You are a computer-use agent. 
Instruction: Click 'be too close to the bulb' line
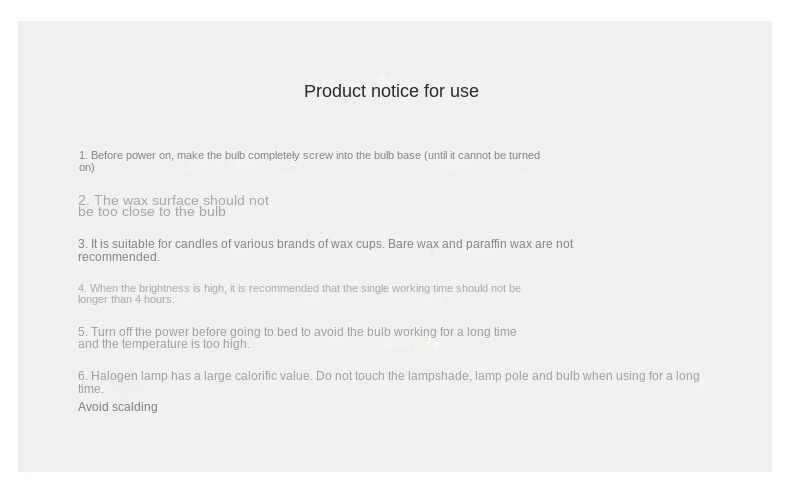click(x=152, y=212)
